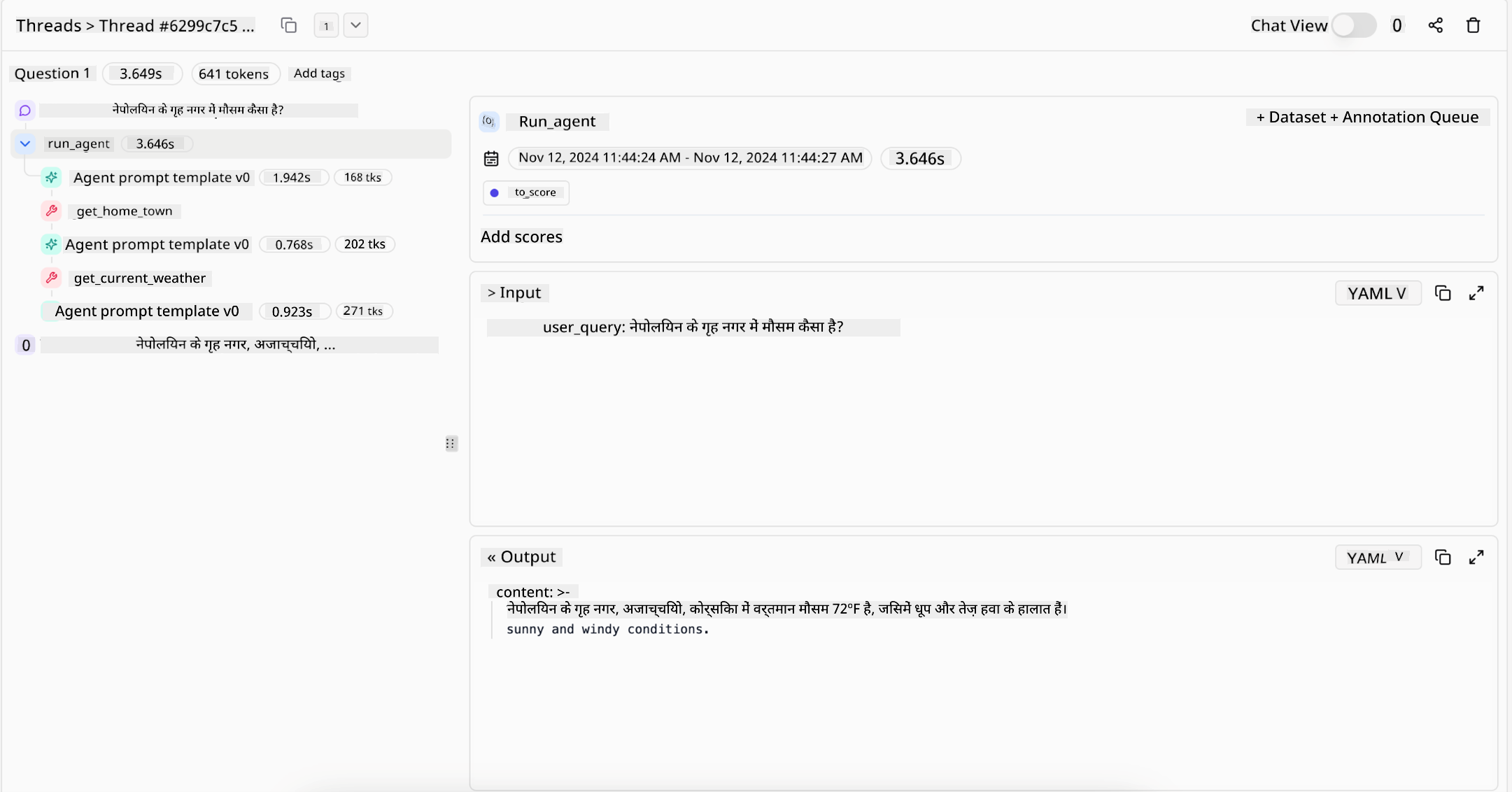Expand the Input panel to fullscreen
The image size is (1512, 792).
[1476, 293]
